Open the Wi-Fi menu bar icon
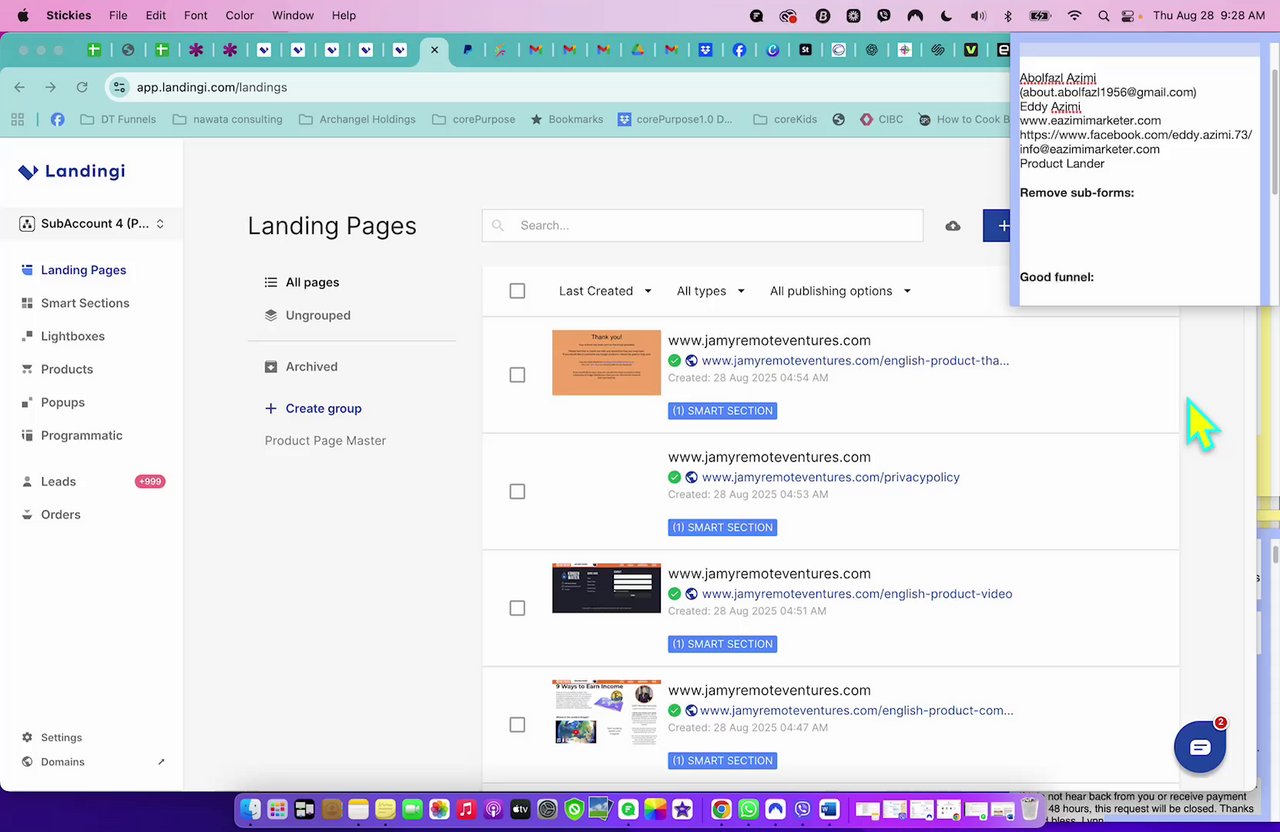The width and height of the screenshot is (1280, 832). pos(1074,16)
